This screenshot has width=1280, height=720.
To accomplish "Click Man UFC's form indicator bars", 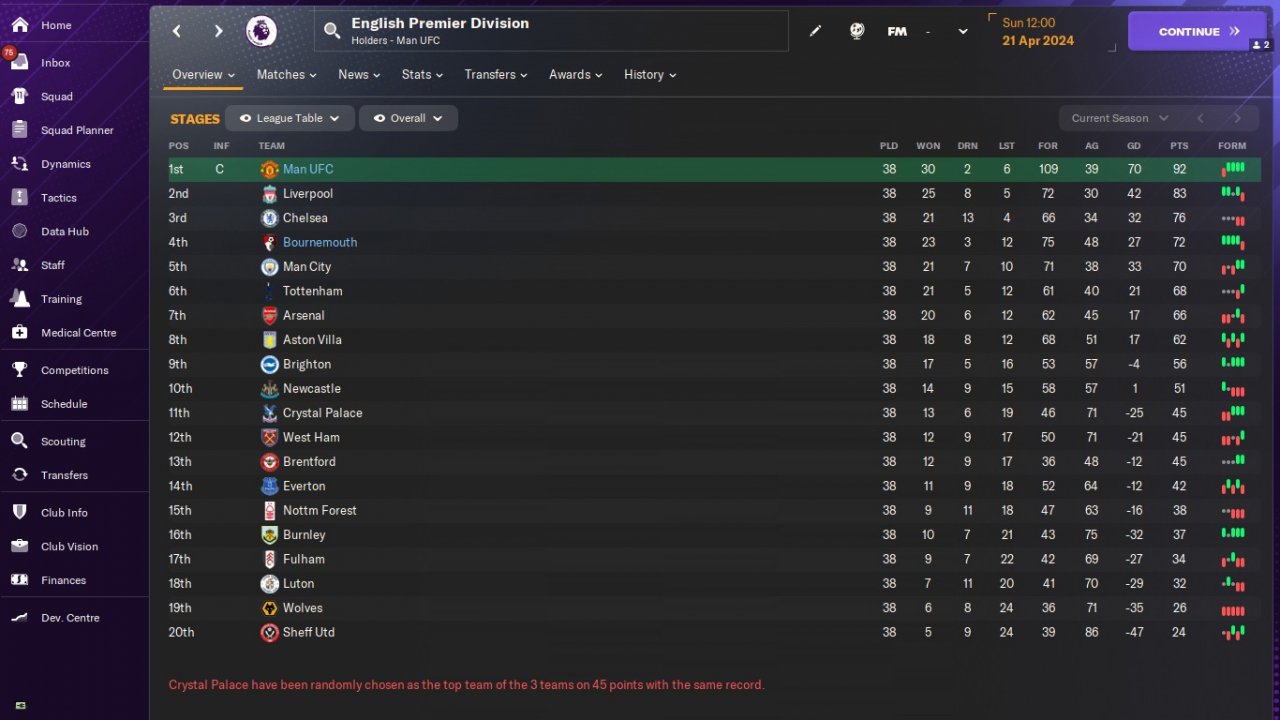I will click(x=1232, y=169).
